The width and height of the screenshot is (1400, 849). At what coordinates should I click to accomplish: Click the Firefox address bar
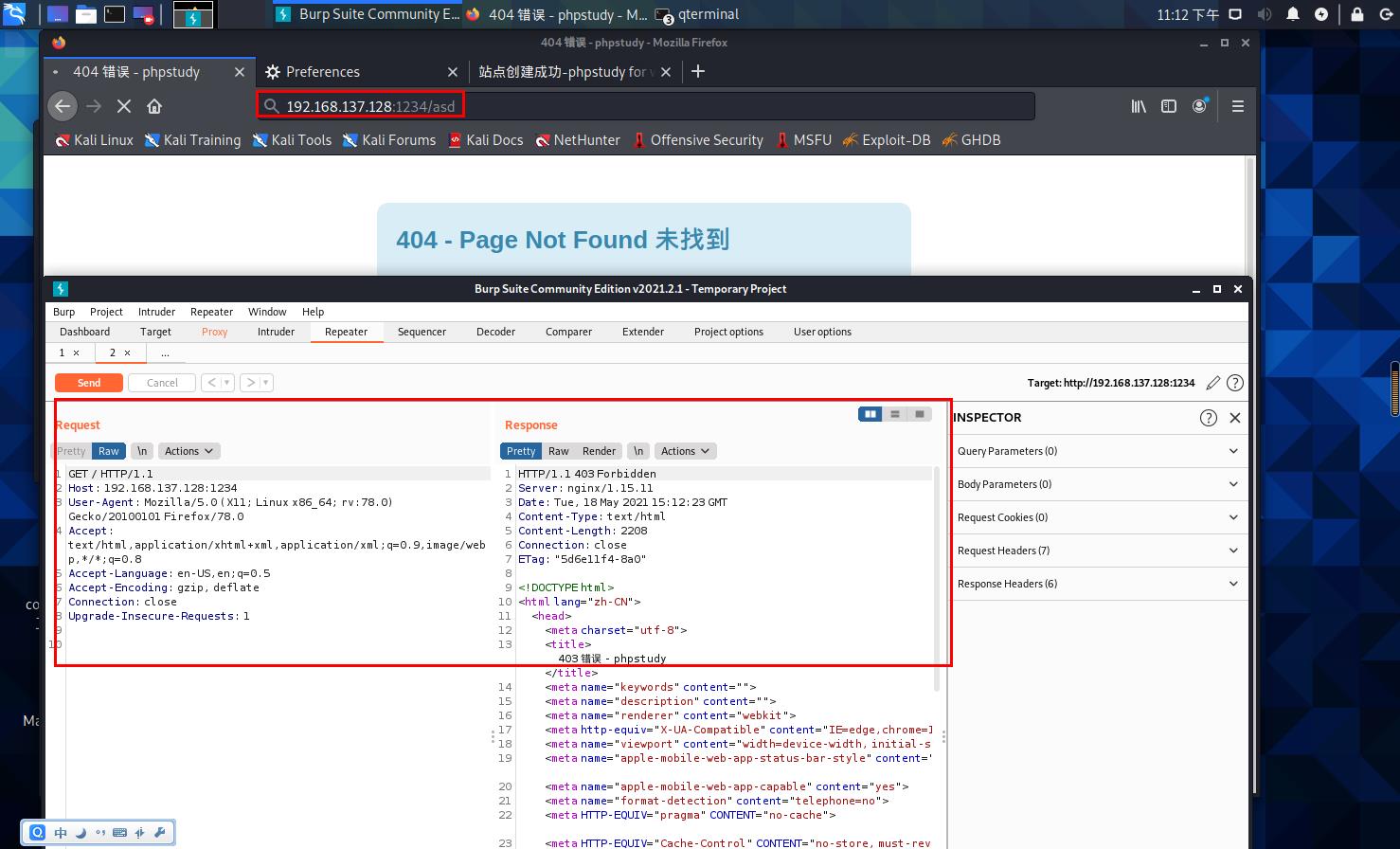coord(644,106)
